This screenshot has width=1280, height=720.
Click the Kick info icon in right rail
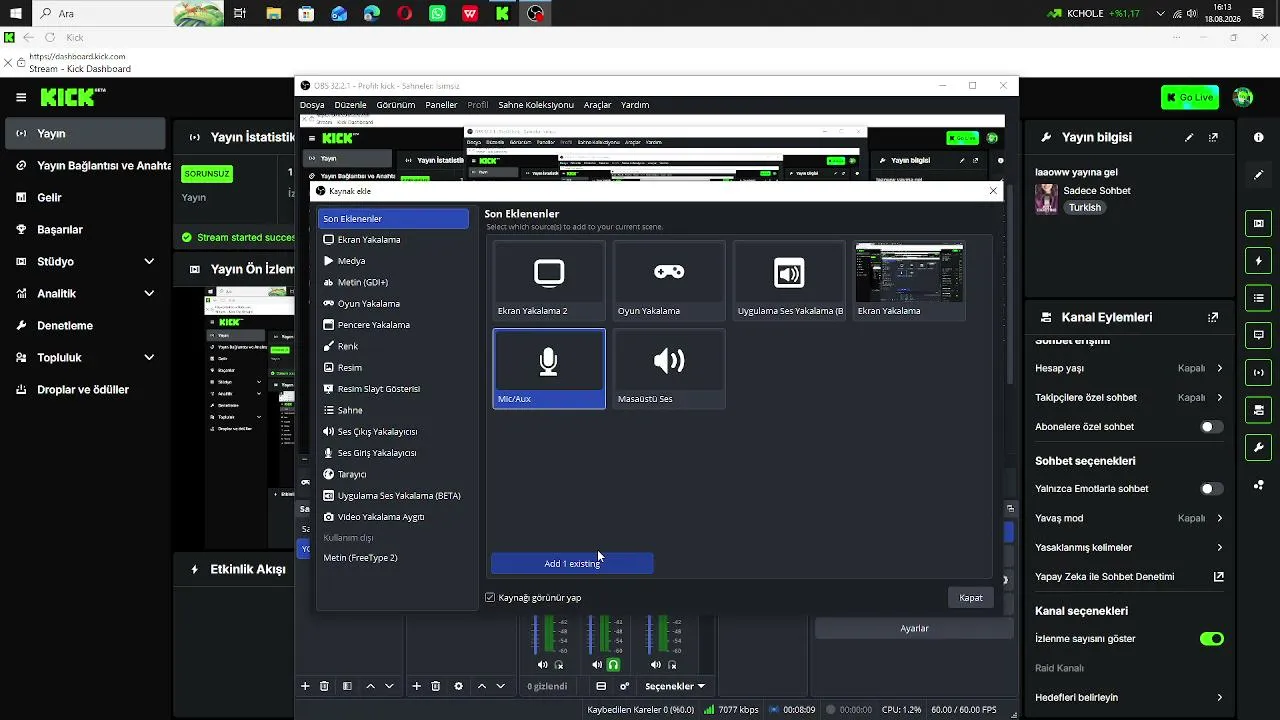[x=1259, y=137]
